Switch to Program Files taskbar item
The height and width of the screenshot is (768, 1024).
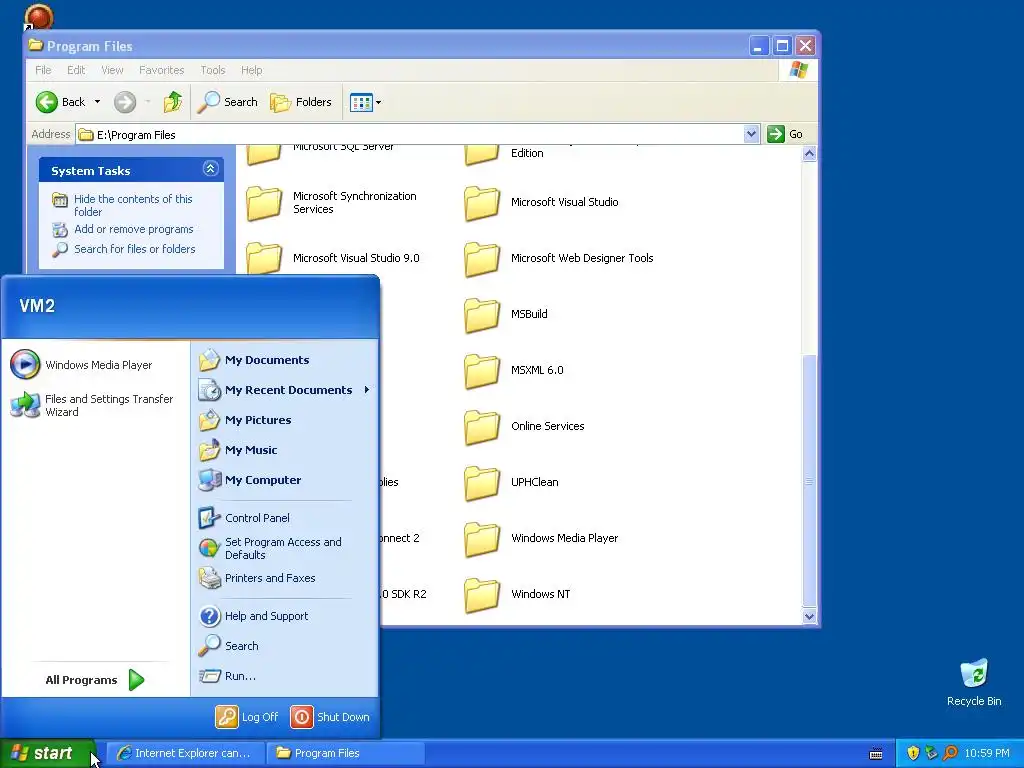[346, 754]
